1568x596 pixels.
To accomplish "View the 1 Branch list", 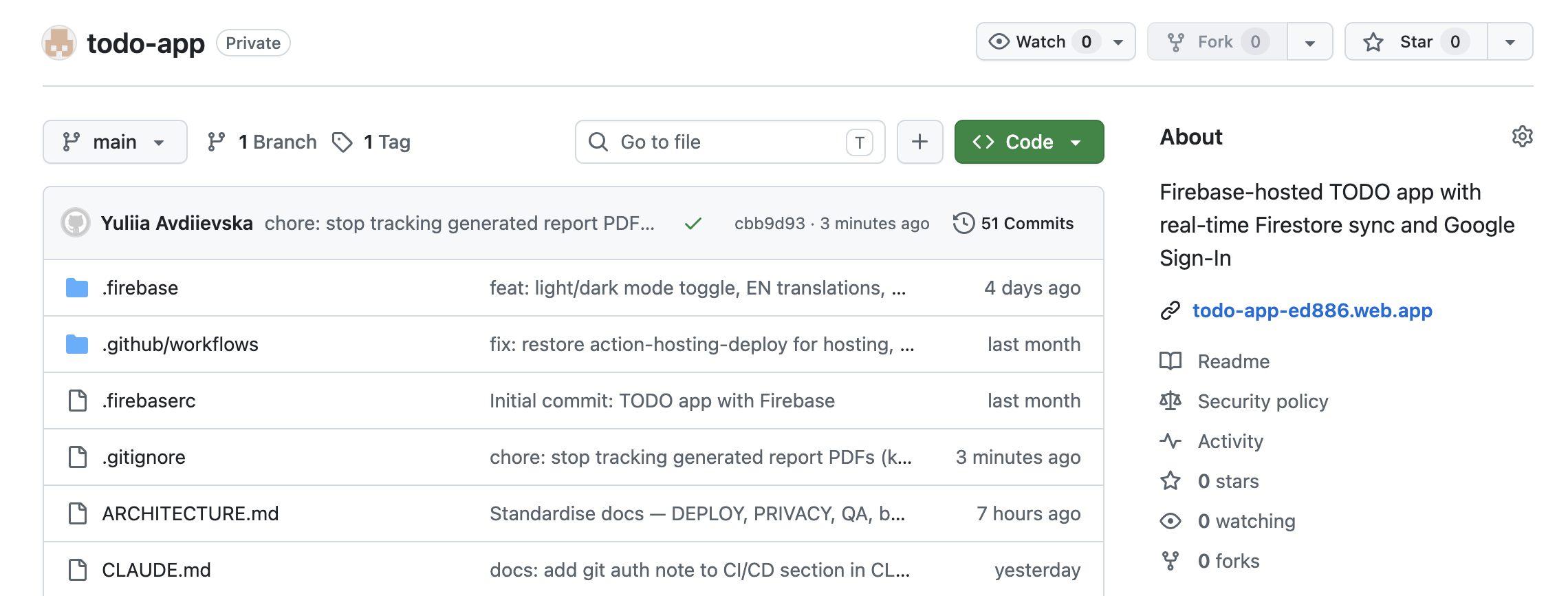I will 262,142.
